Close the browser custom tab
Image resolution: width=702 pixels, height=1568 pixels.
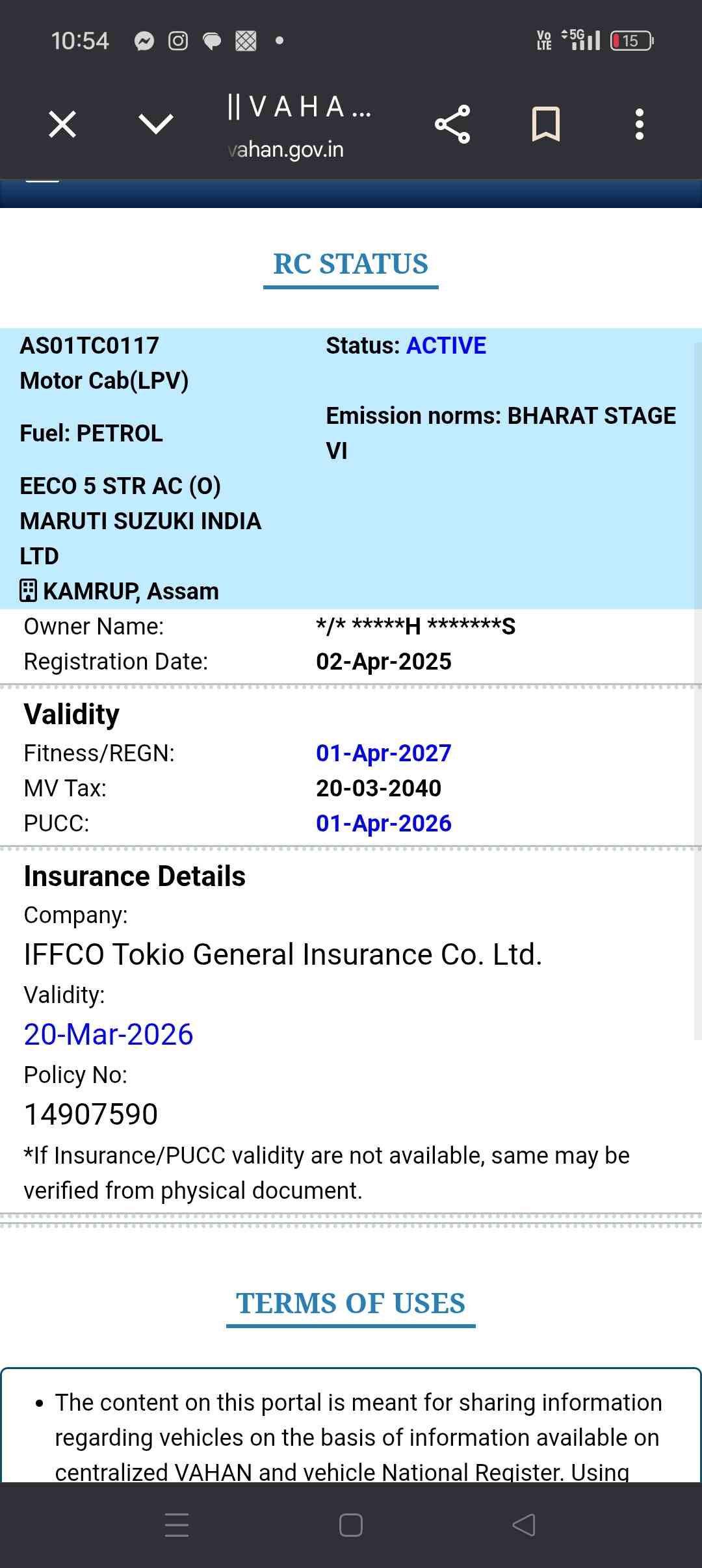62,124
